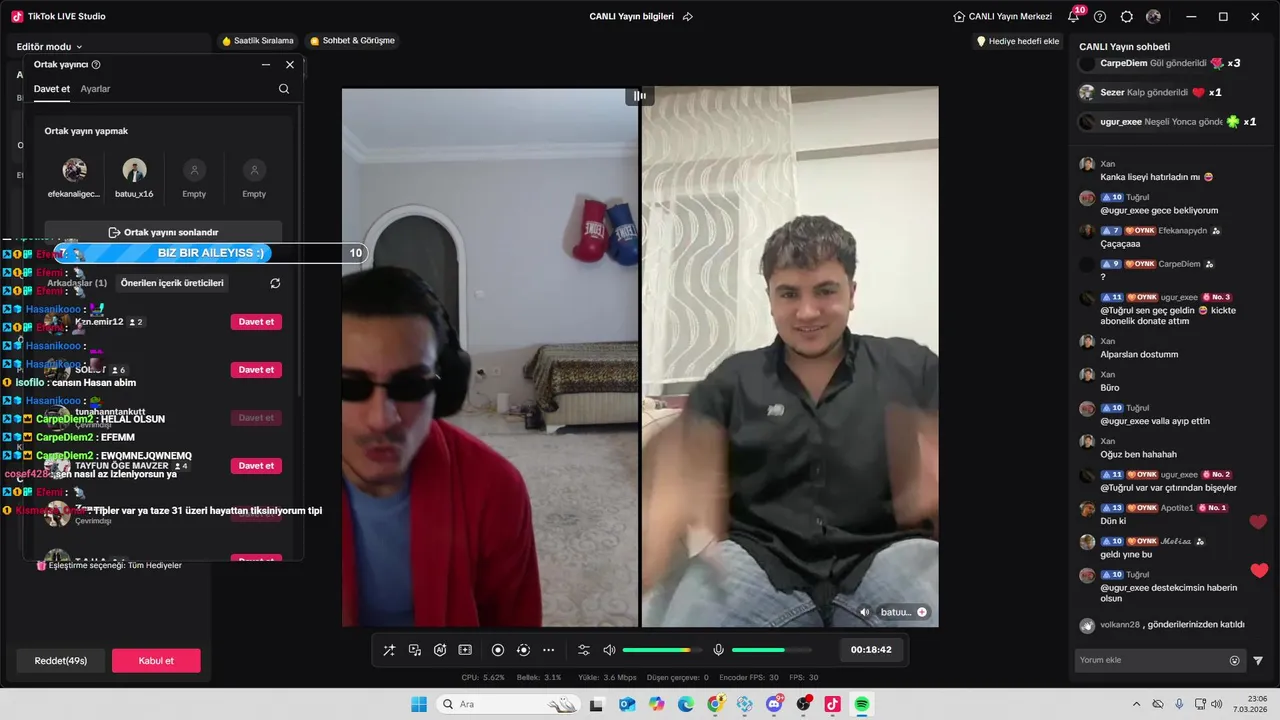
Task: Open the media and music overlay tool
Action: point(414,650)
